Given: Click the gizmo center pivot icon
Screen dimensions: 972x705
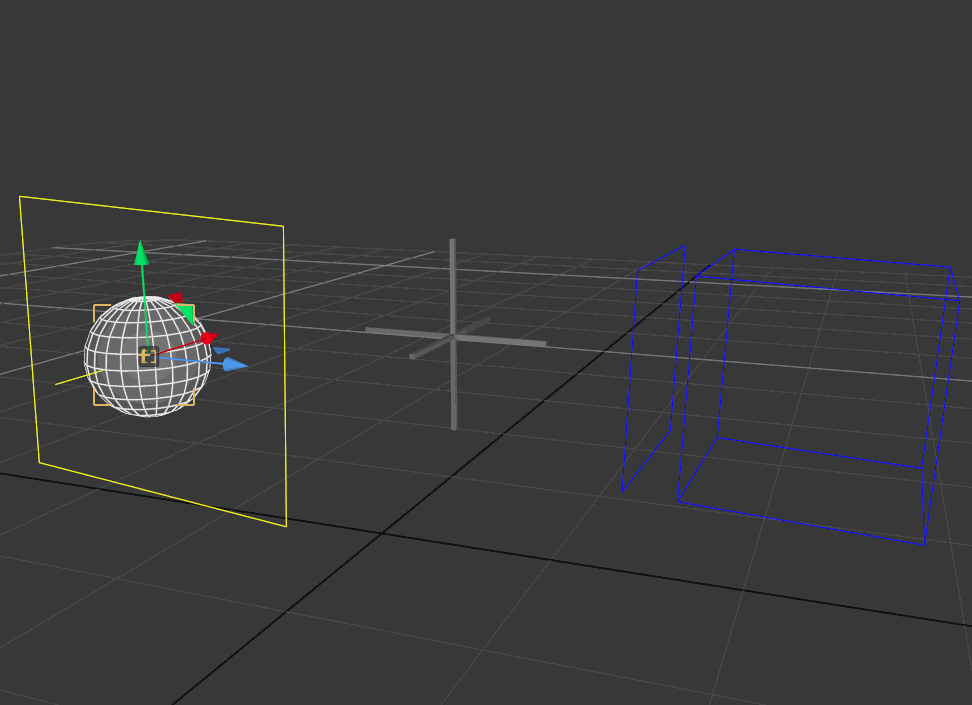Looking at the screenshot, I should point(148,356).
